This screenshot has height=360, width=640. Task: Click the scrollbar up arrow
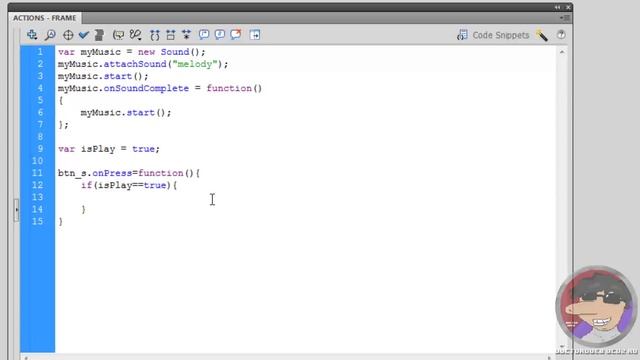(562, 52)
